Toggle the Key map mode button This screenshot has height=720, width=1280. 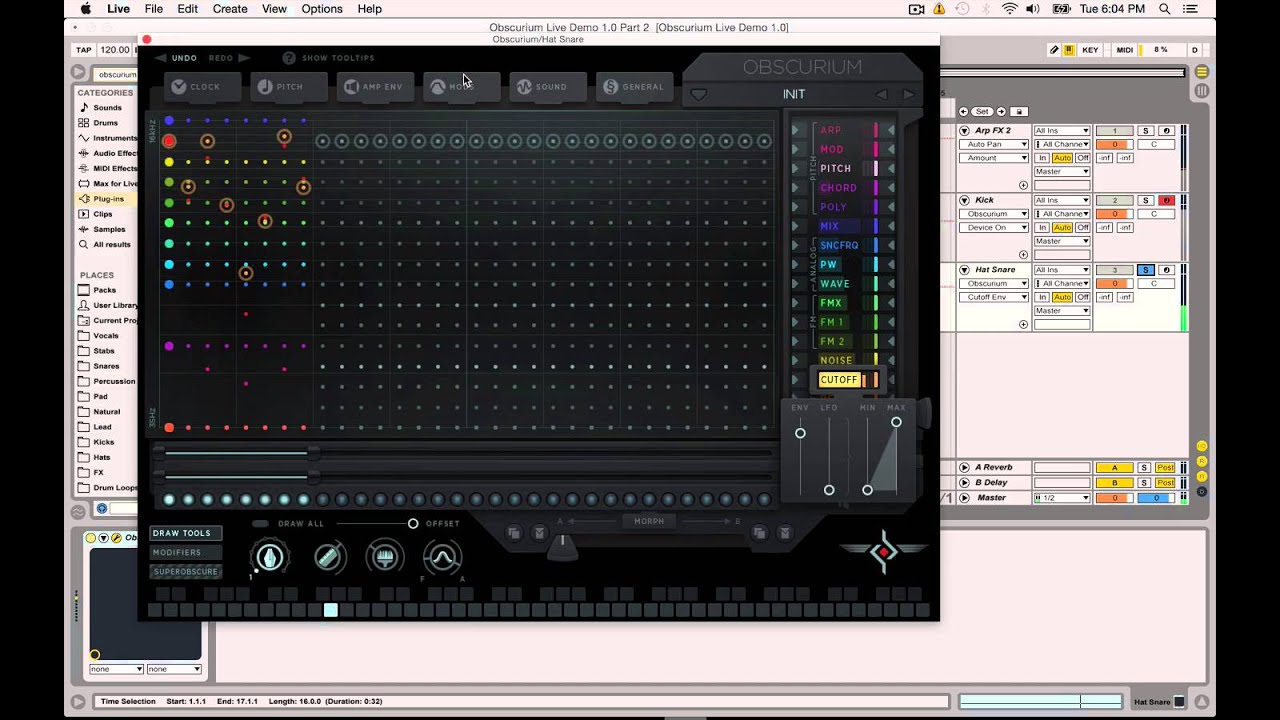1089,50
